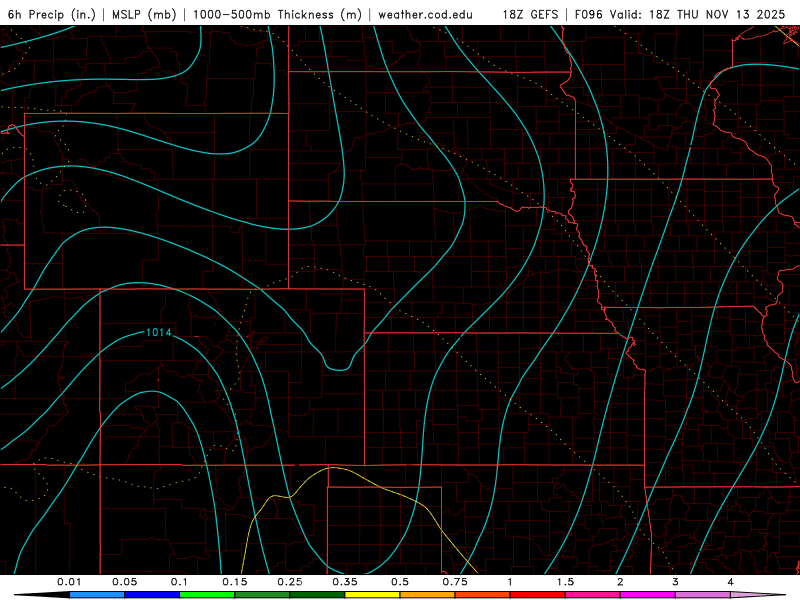Click the '1000-500mb Thickness (m)' header label
Image resolution: width=800 pixels, height=600 pixels.
277,14
